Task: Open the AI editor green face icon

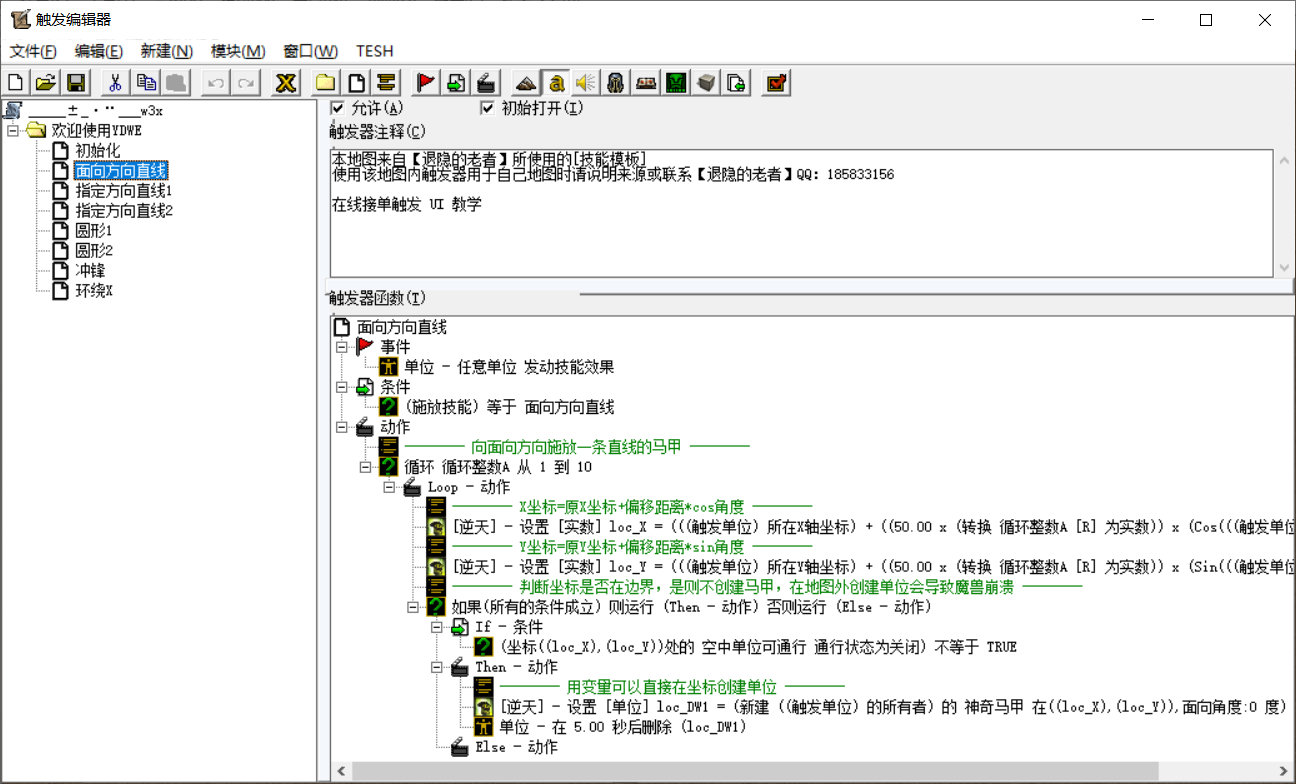Action: [x=675, y=82]
